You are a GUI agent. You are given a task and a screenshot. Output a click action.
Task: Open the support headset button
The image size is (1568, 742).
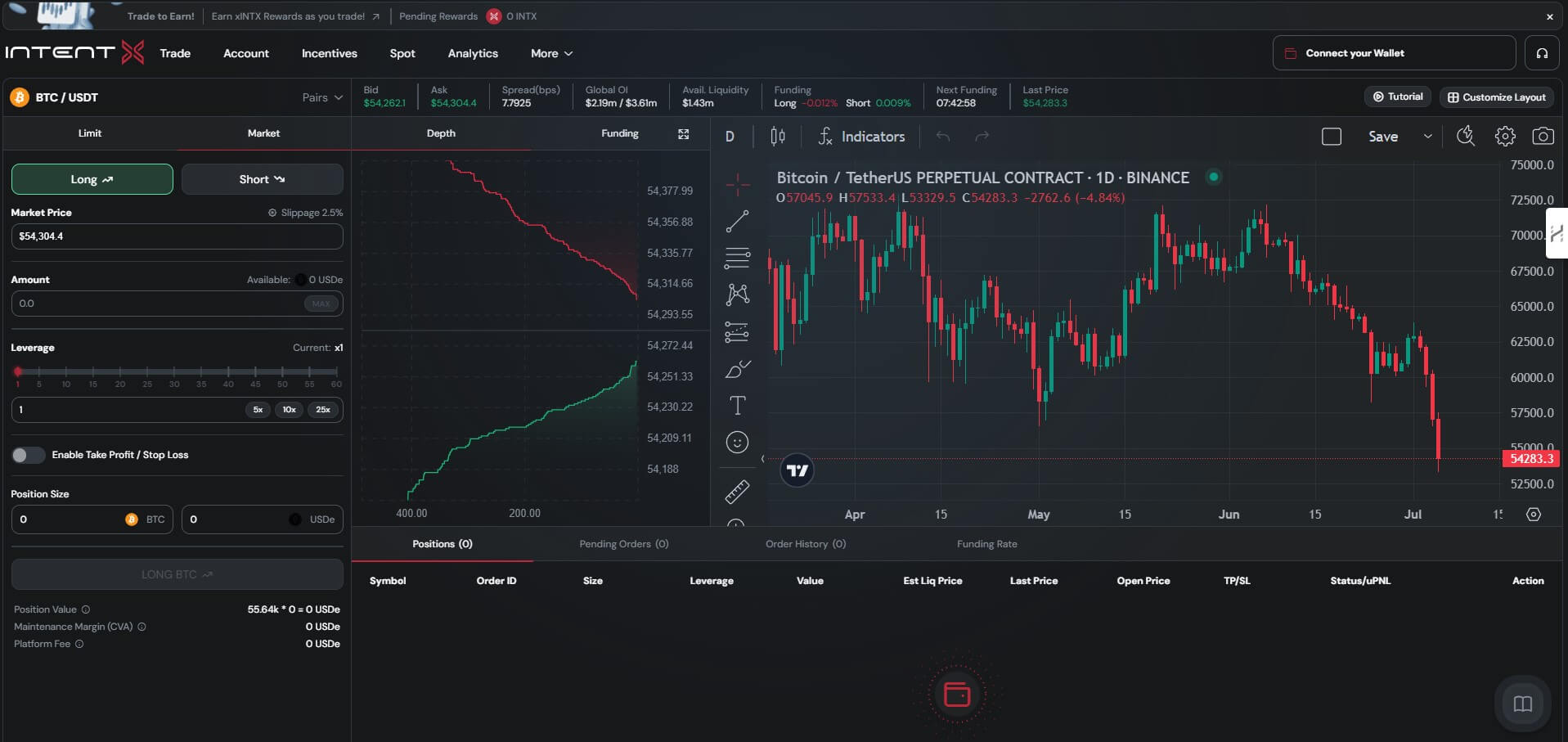click(x=1542, y=53)
